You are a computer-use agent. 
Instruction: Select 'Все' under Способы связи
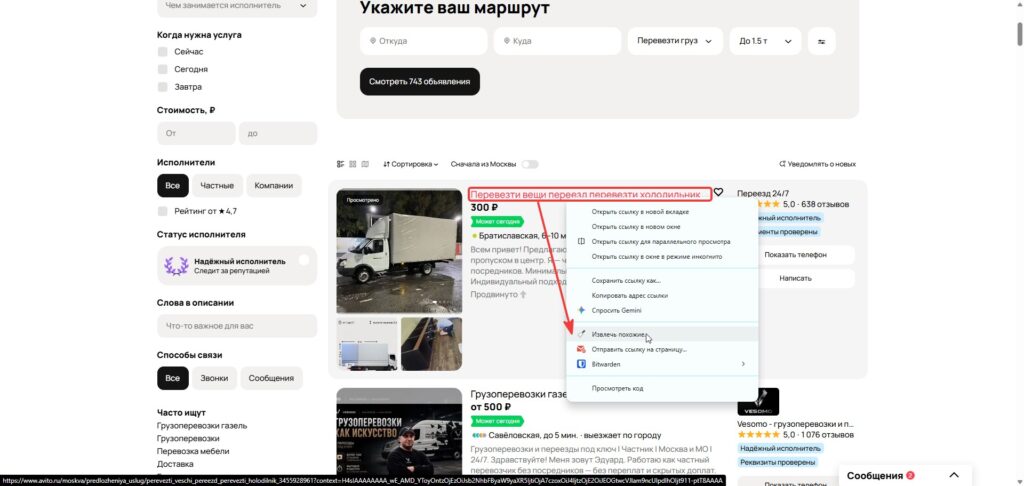click(x=172, y=378)
